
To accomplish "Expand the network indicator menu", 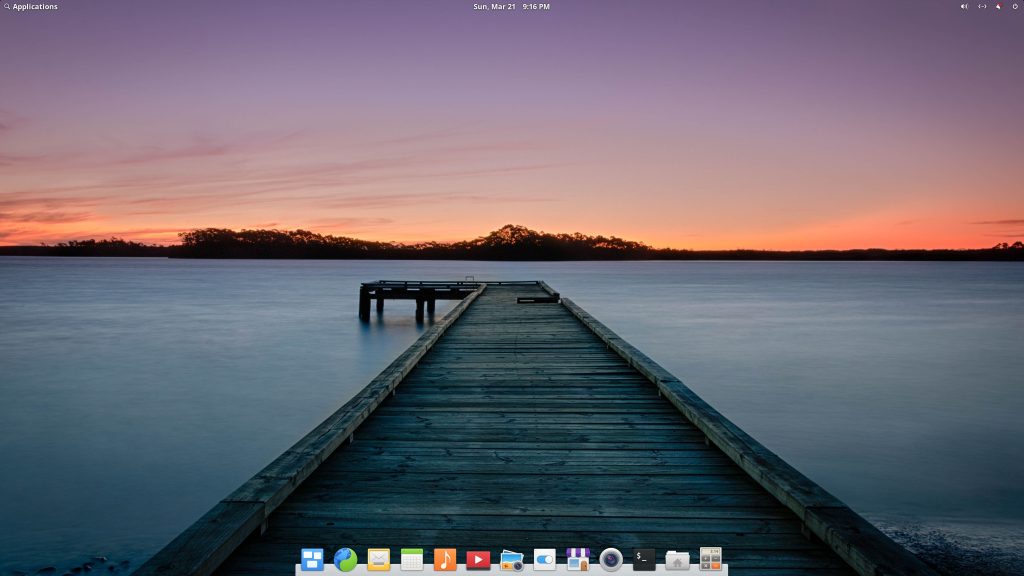I will pos(982,7).
